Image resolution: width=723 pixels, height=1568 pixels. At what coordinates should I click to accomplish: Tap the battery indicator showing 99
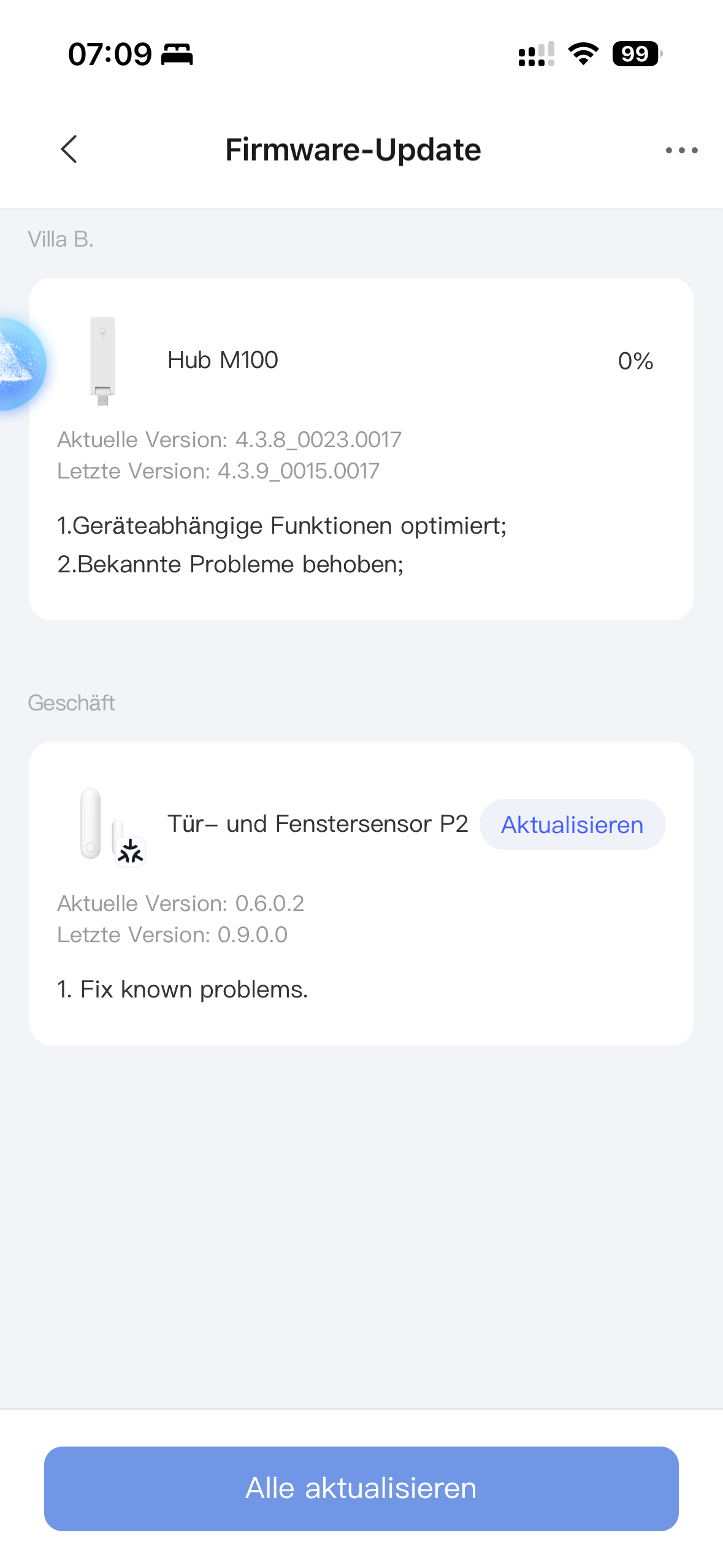(x=637, y=54)
